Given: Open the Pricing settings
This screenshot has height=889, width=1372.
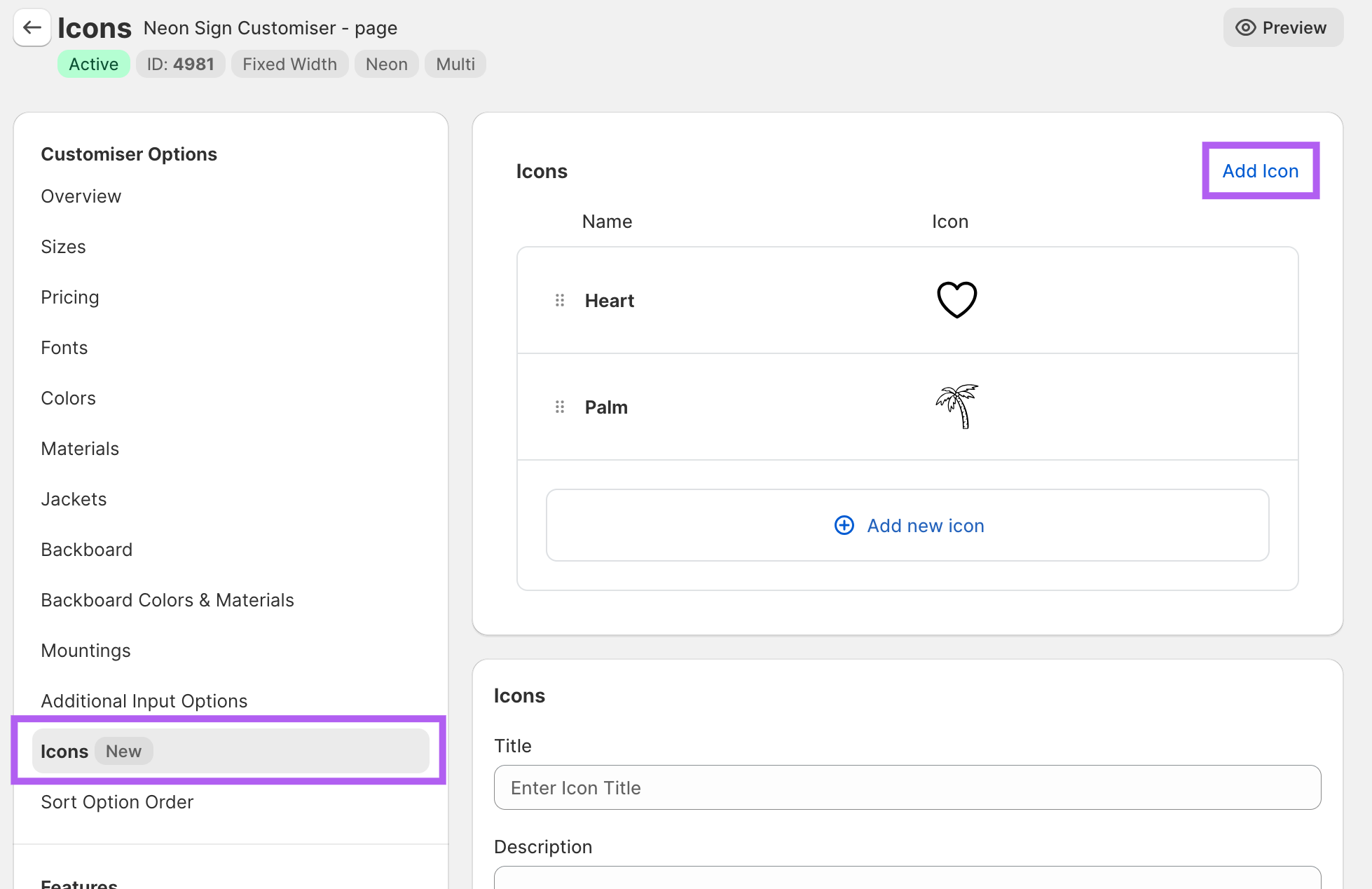Looking at the screenshot, I should point(70,297).
